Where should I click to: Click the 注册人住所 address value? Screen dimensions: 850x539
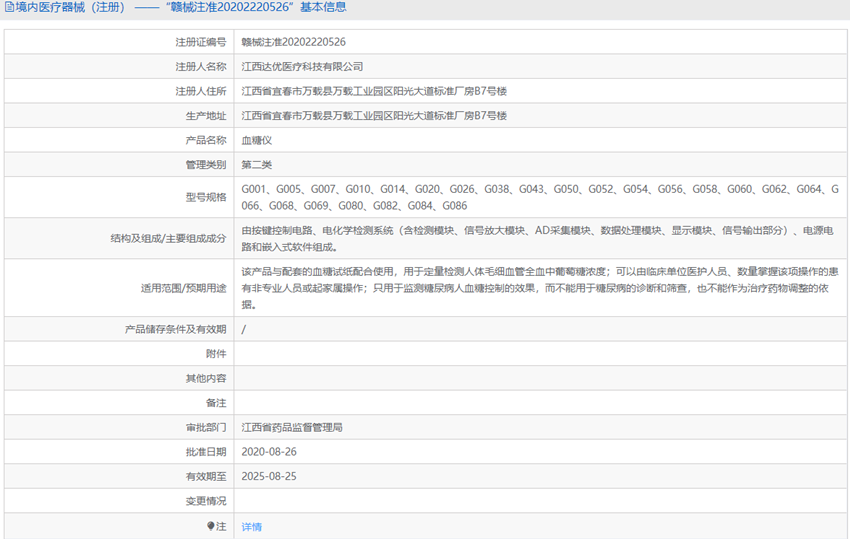click(374, 91)
